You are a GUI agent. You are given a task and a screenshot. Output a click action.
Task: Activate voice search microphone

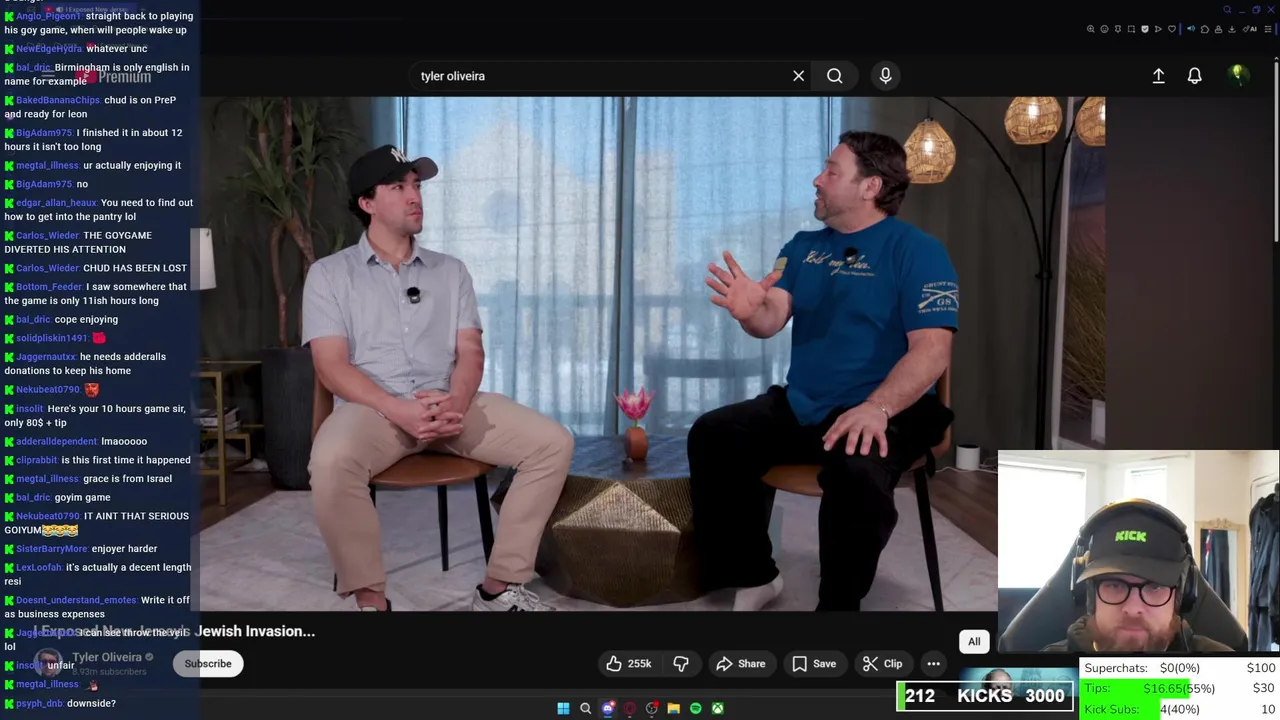pyautogui.click(x=885, y=76)
